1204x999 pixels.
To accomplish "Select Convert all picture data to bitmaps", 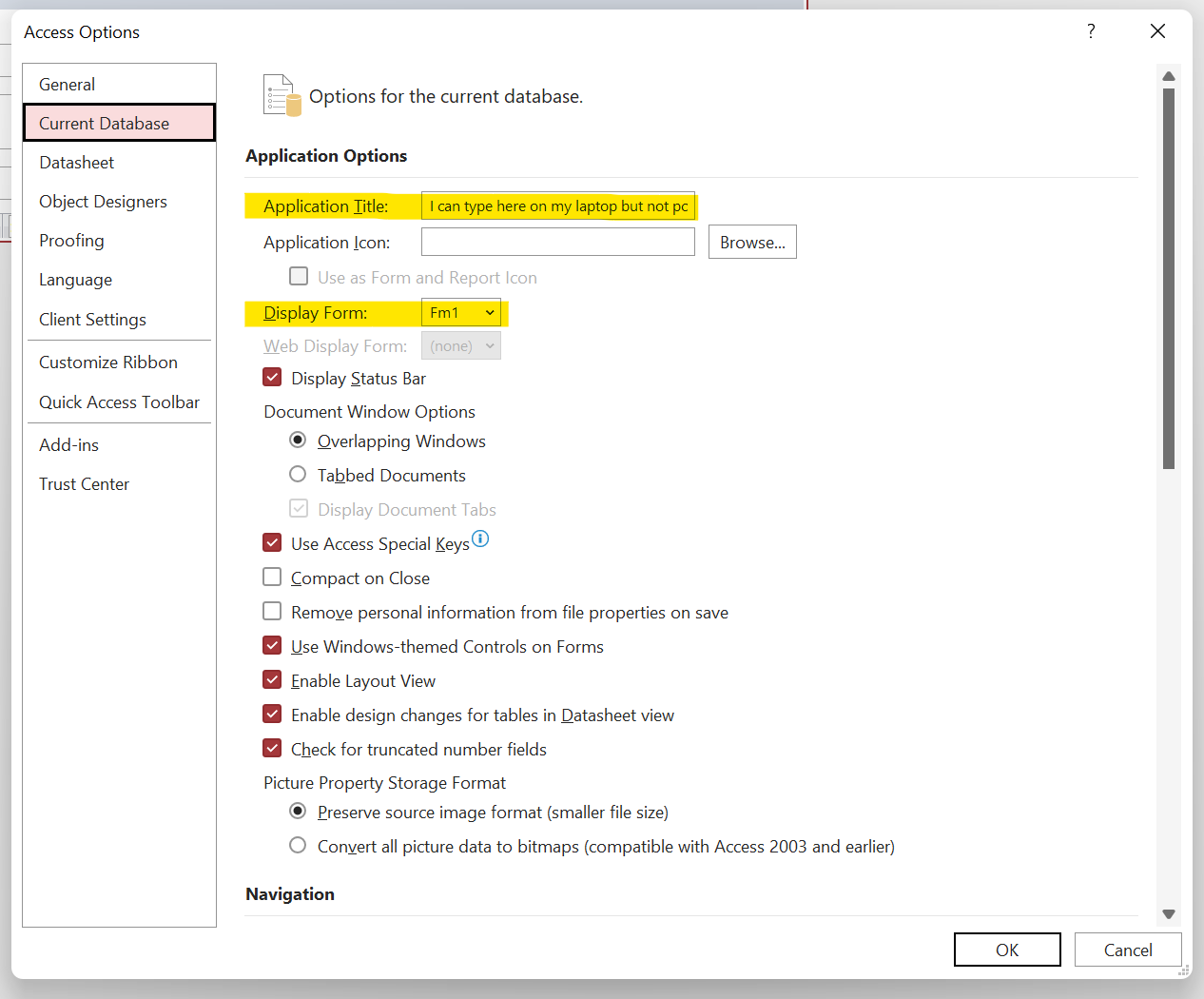I will click(298, 845).
